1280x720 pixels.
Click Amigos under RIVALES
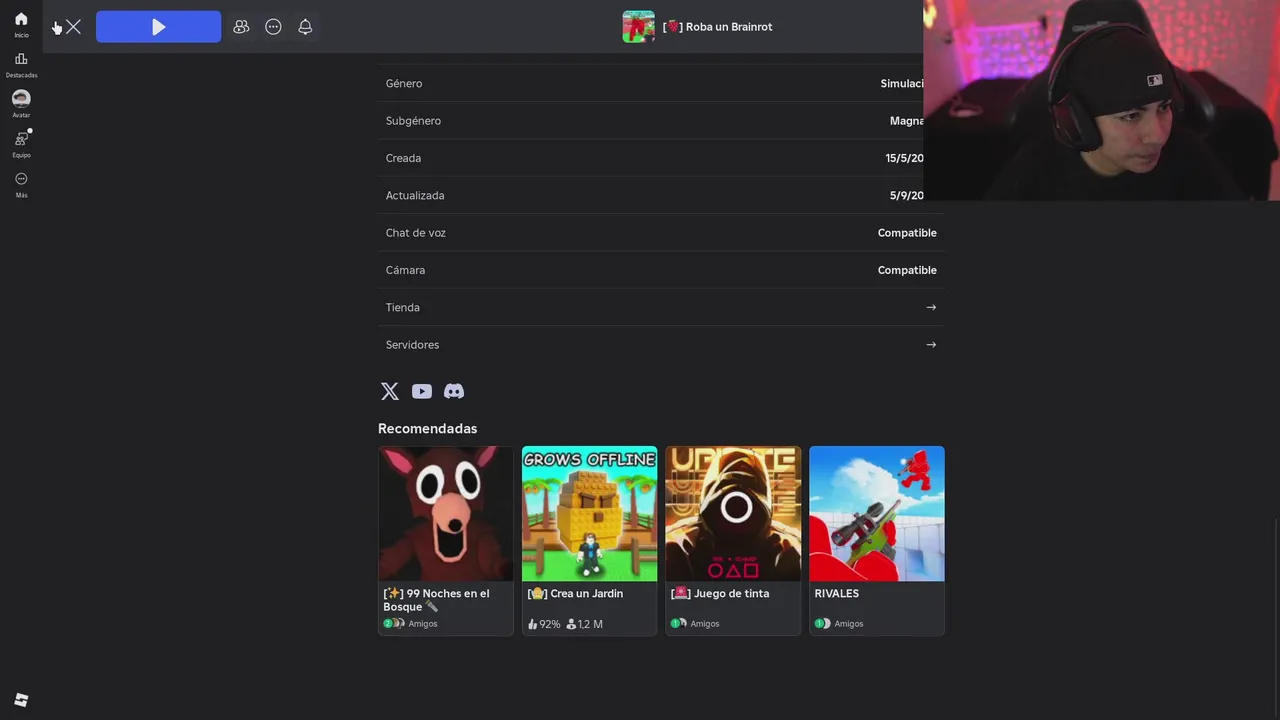tap(848, 624)
